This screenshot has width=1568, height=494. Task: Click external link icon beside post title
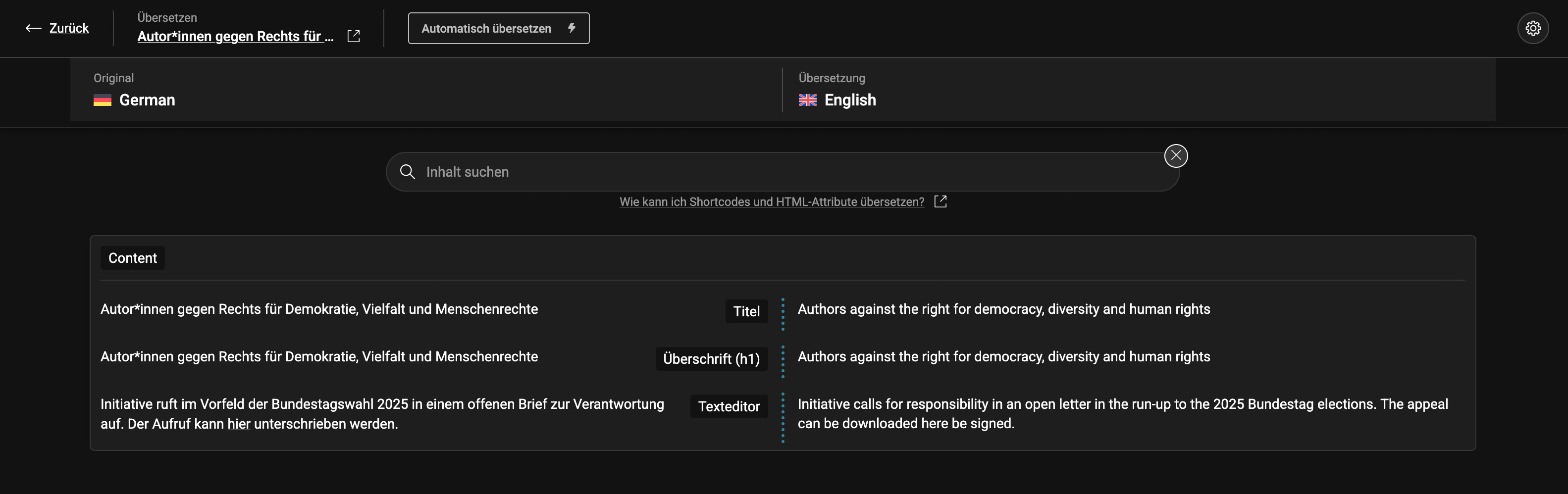pyautogui.click(x=354, y=37)
